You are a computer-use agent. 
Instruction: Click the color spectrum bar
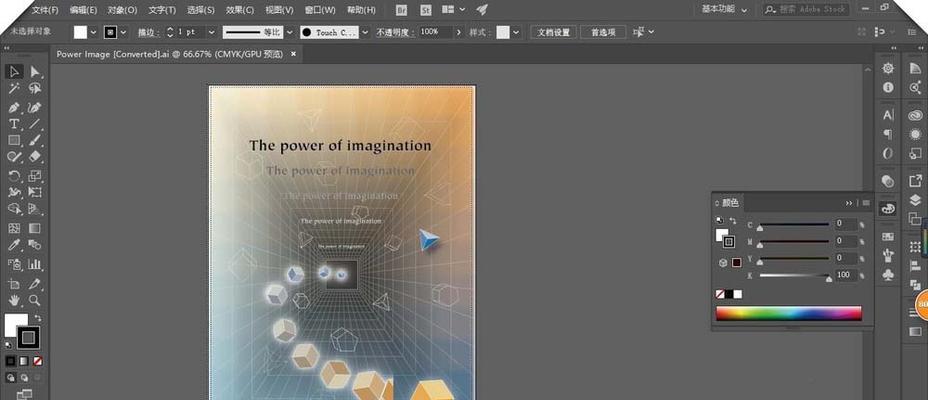(x=788, y=313)
